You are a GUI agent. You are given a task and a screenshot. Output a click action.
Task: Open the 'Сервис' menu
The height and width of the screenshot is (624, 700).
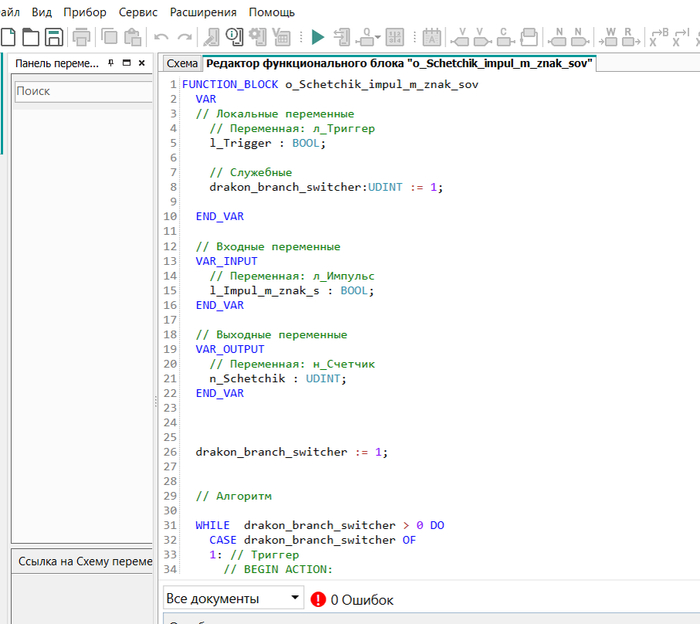coord(138,12)
